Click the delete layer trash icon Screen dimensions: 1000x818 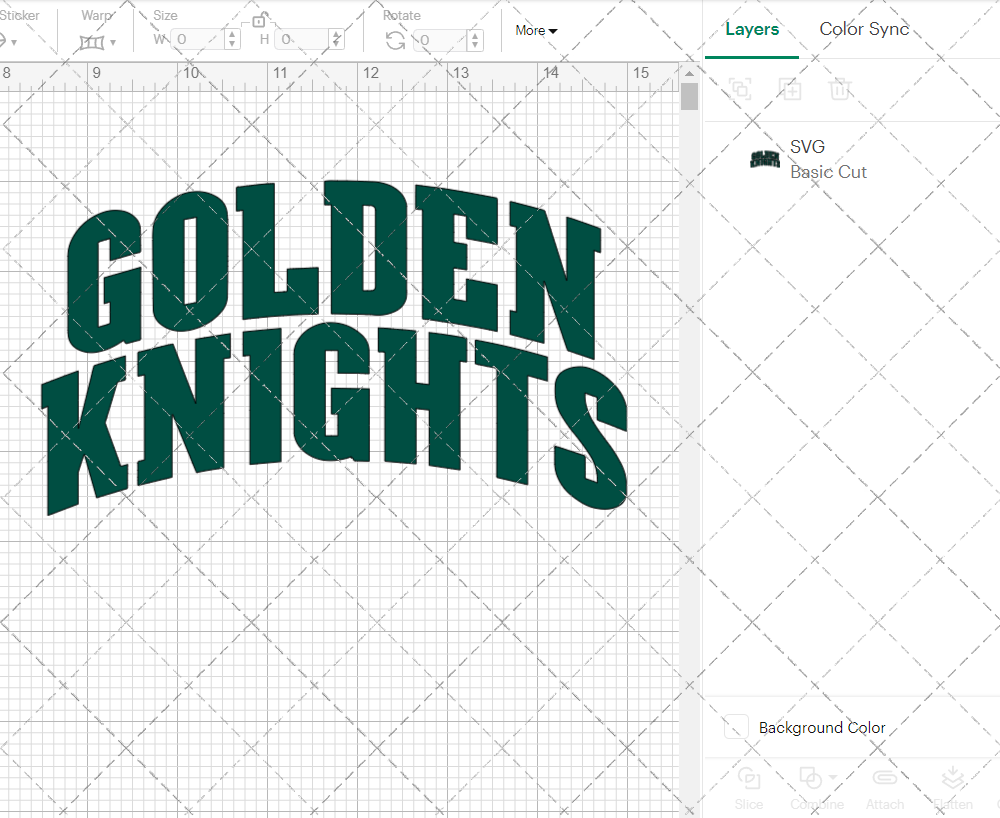pos(841,90)
